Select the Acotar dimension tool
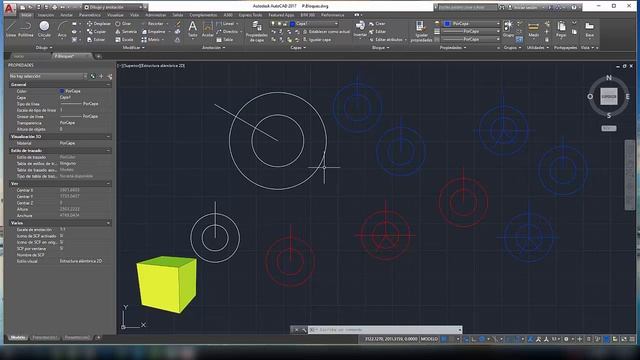This screenshot has width=640, height=360. pos(207,29)
